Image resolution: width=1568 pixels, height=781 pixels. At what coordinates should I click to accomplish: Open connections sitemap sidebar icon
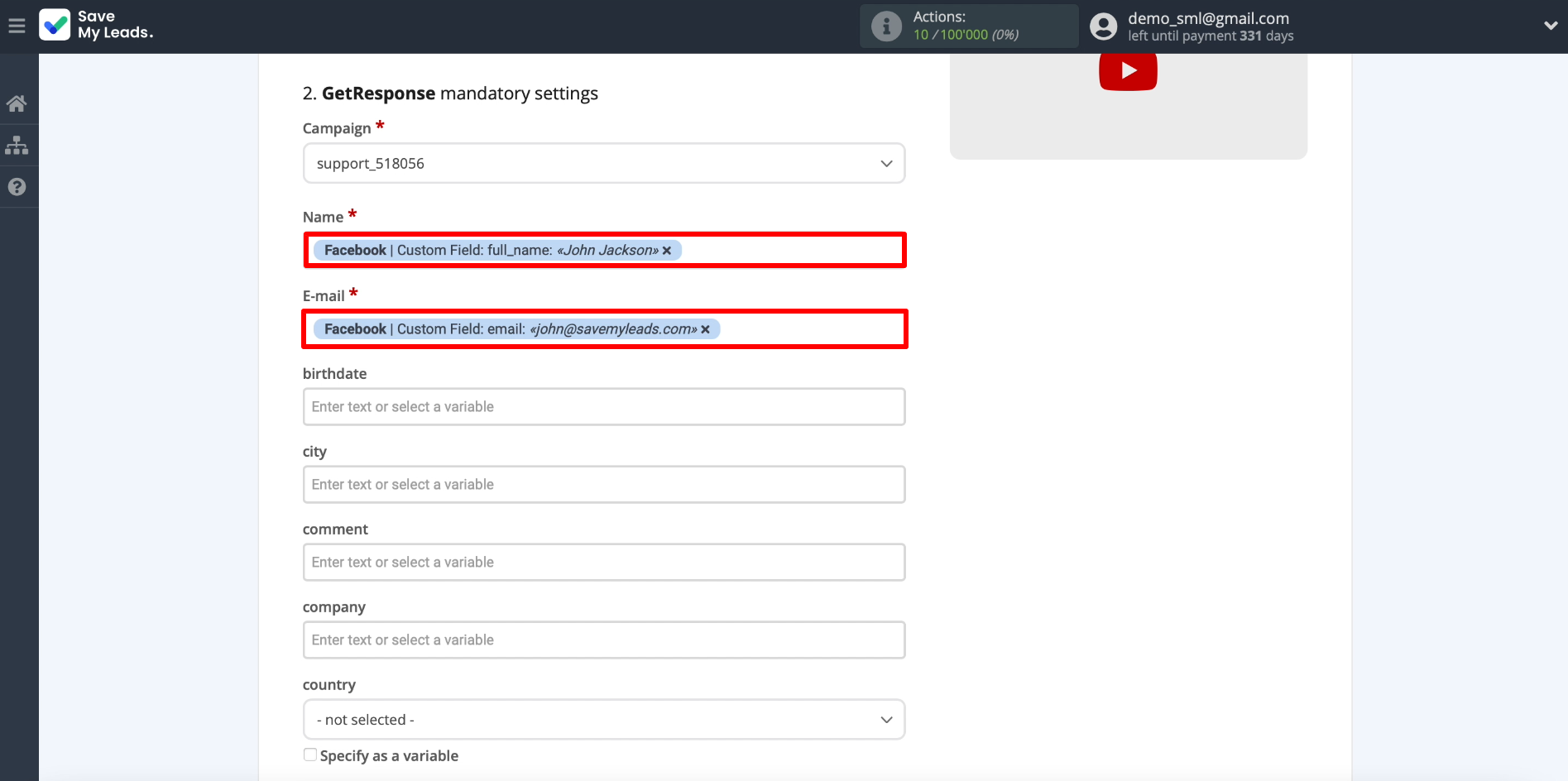coord(17,145)
